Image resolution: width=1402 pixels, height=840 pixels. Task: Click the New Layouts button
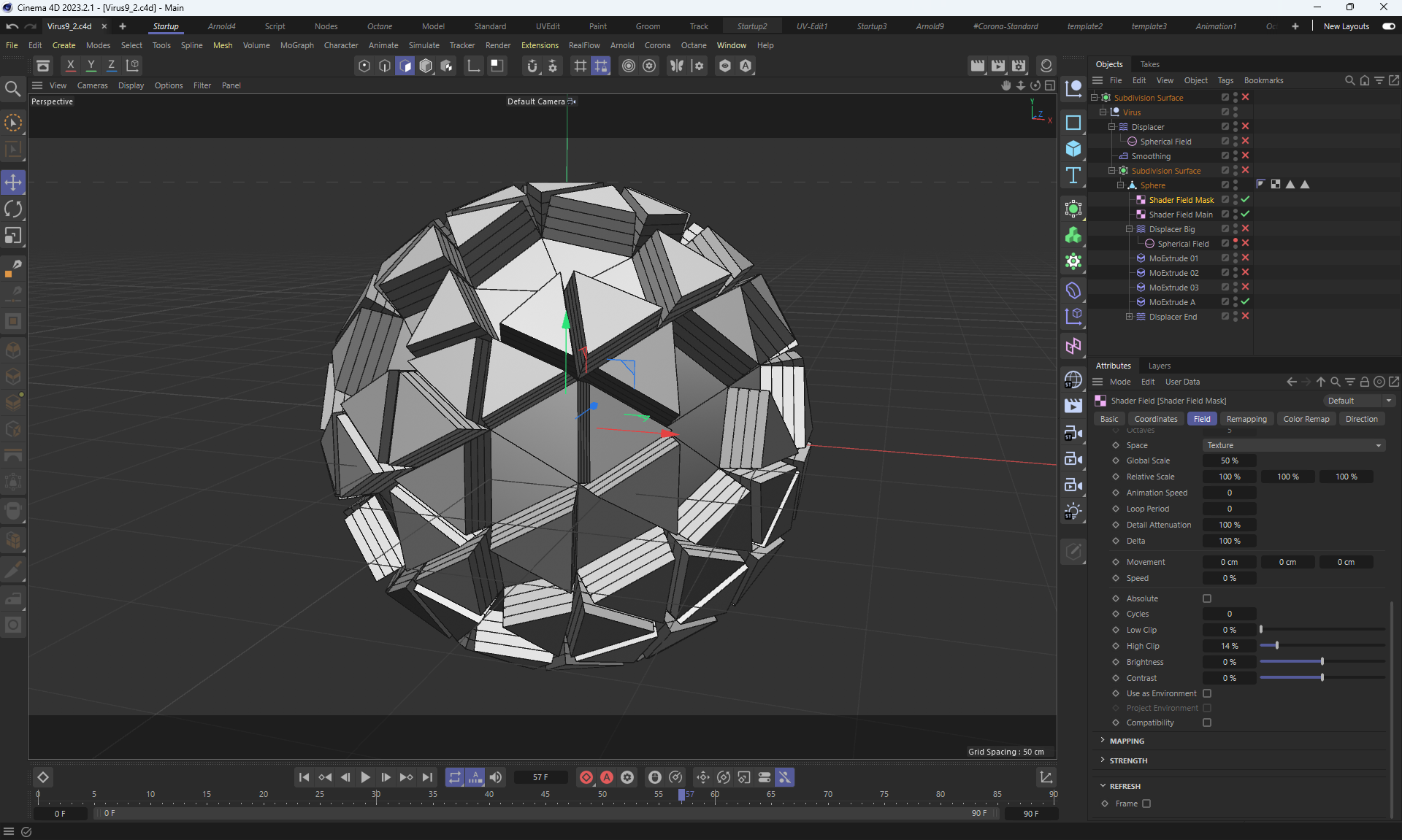[x=1346, y=26]
